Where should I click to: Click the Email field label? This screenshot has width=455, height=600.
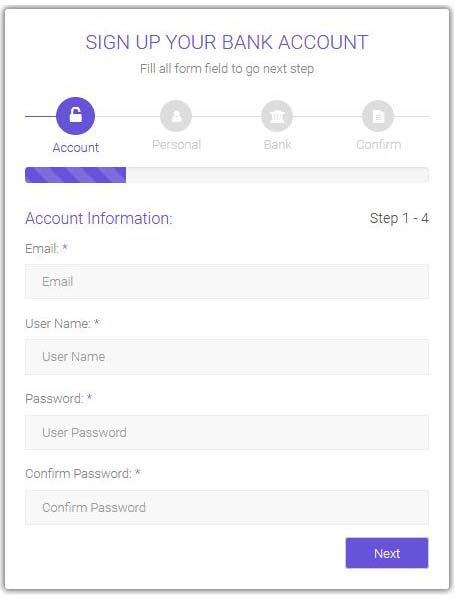click(x=46, y=248)
